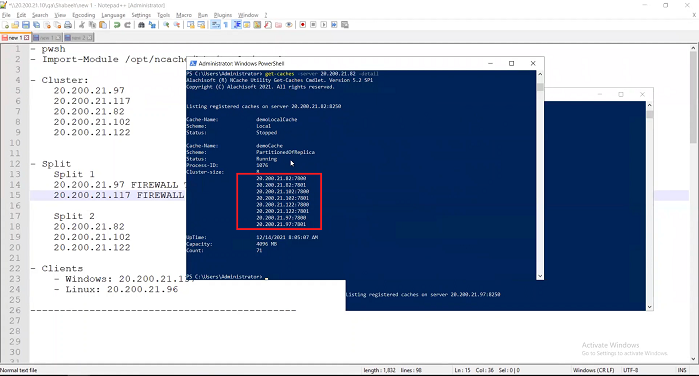Viewport: 699px width, 376px height.
Task: Print the document with the printer icon
Action: pos(68,25)
